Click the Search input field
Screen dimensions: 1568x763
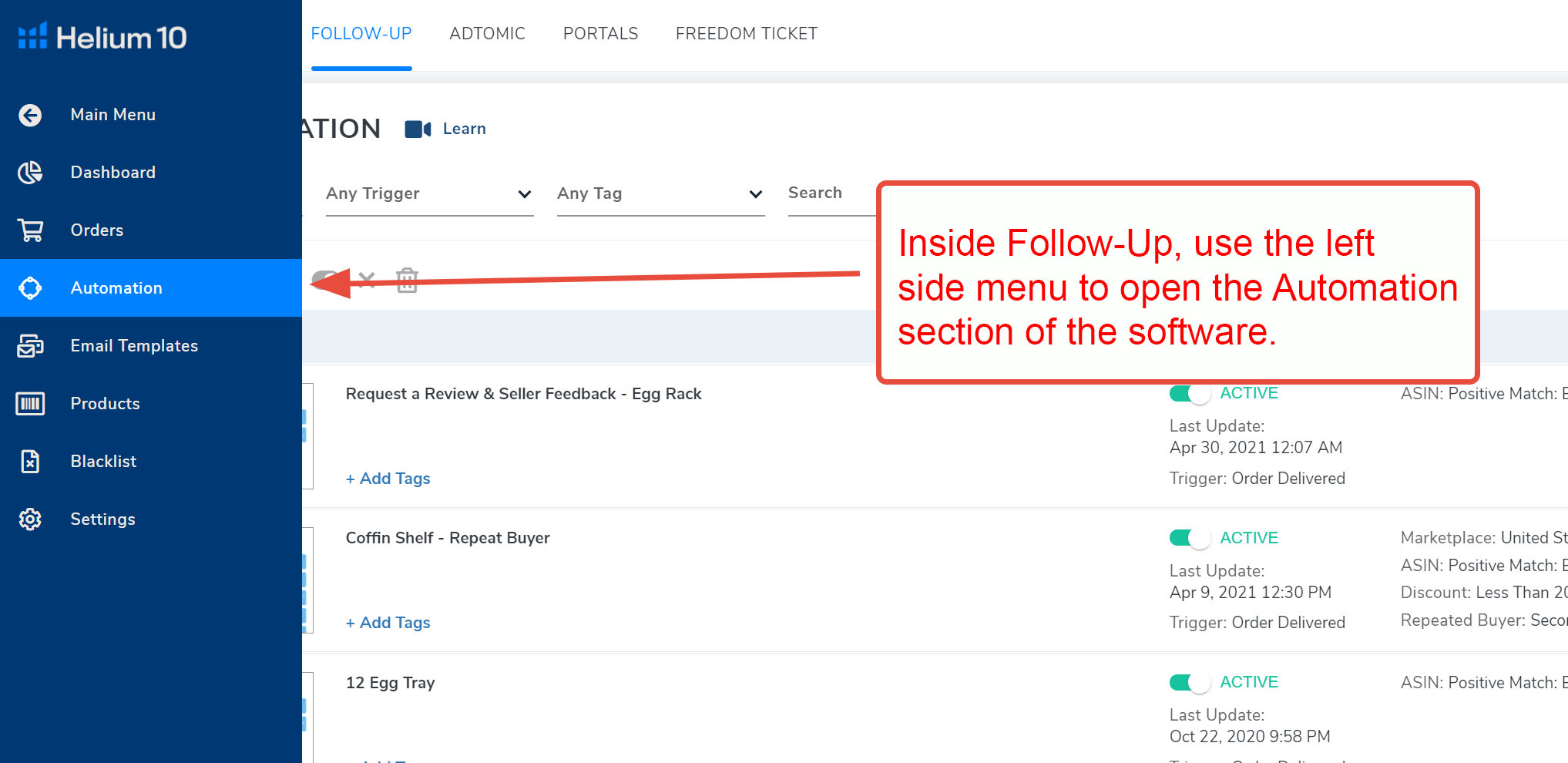[x=832, y=194]
